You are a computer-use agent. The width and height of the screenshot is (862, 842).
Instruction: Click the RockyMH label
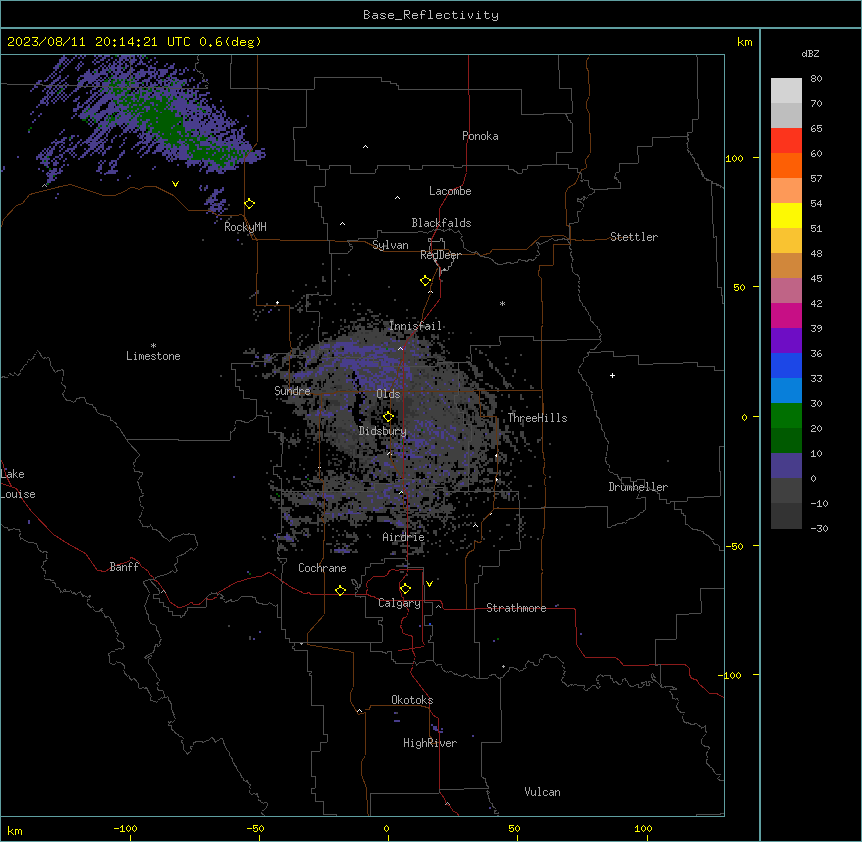tap(245, 227)
